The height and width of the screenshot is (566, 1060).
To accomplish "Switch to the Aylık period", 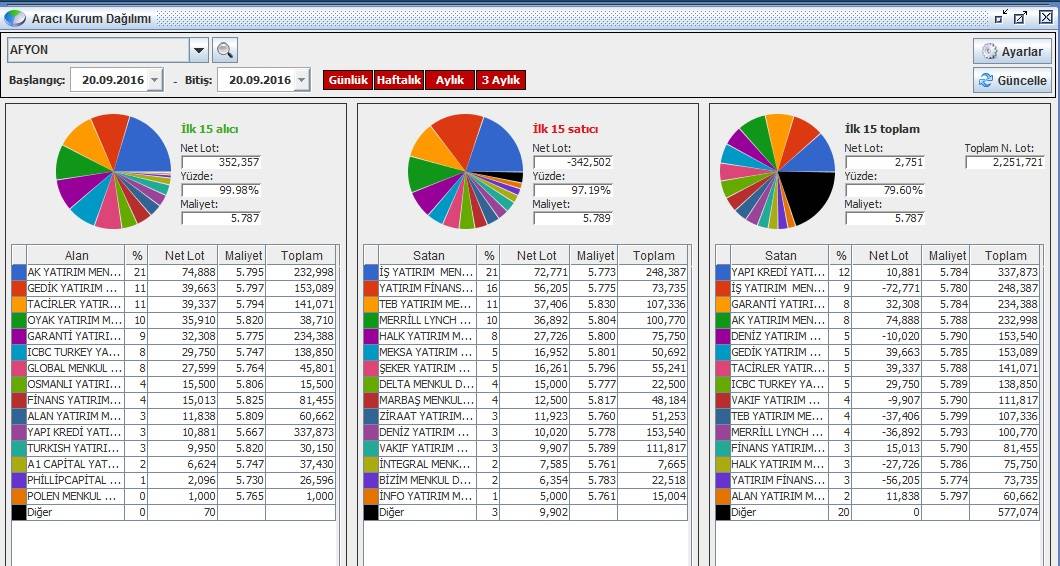I will point(450,80).
